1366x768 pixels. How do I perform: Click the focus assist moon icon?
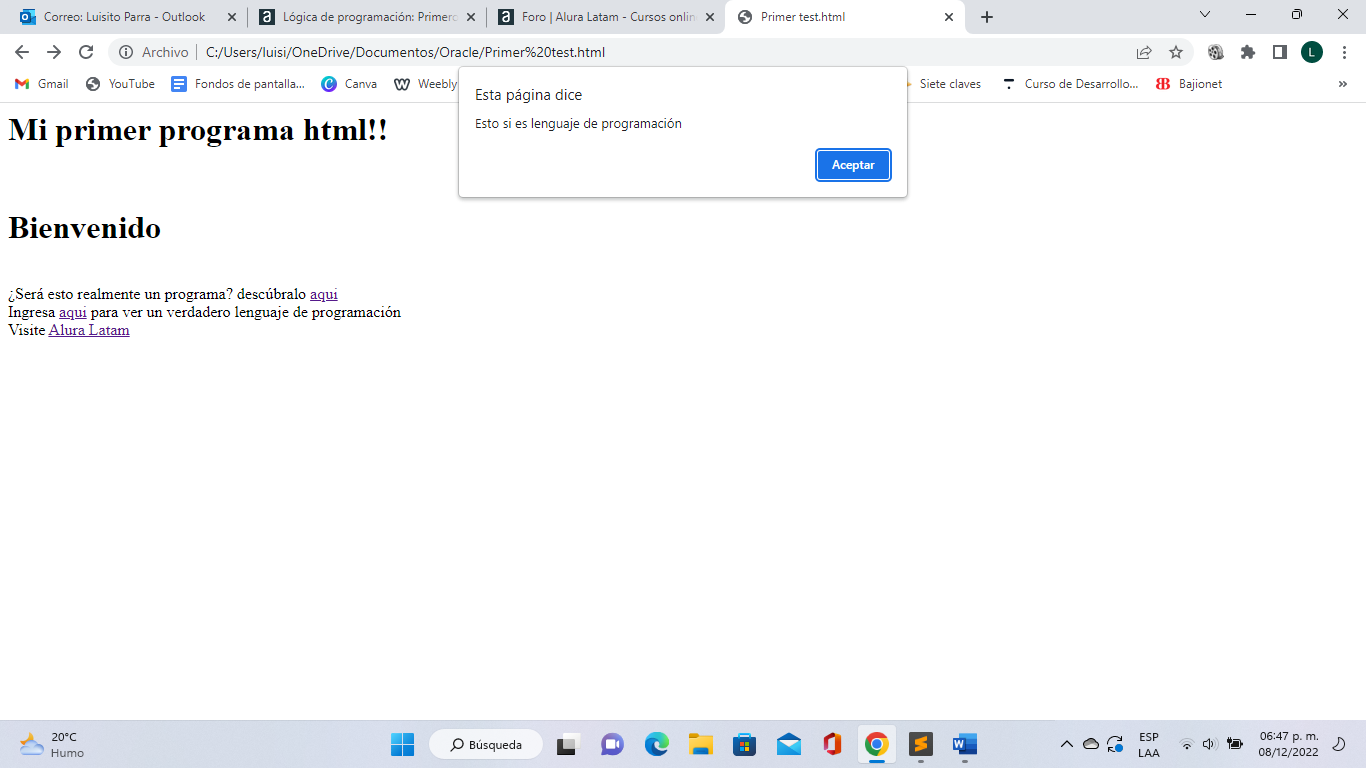coord(1340,744)
